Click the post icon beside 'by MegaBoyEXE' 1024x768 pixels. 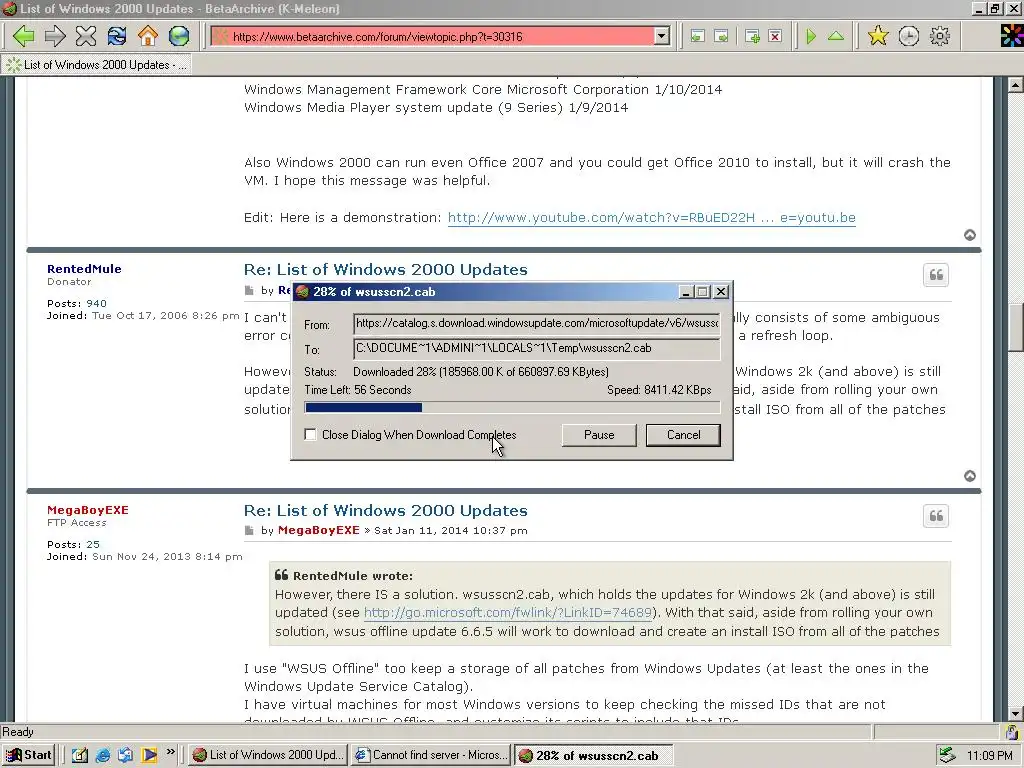point(249,530)
